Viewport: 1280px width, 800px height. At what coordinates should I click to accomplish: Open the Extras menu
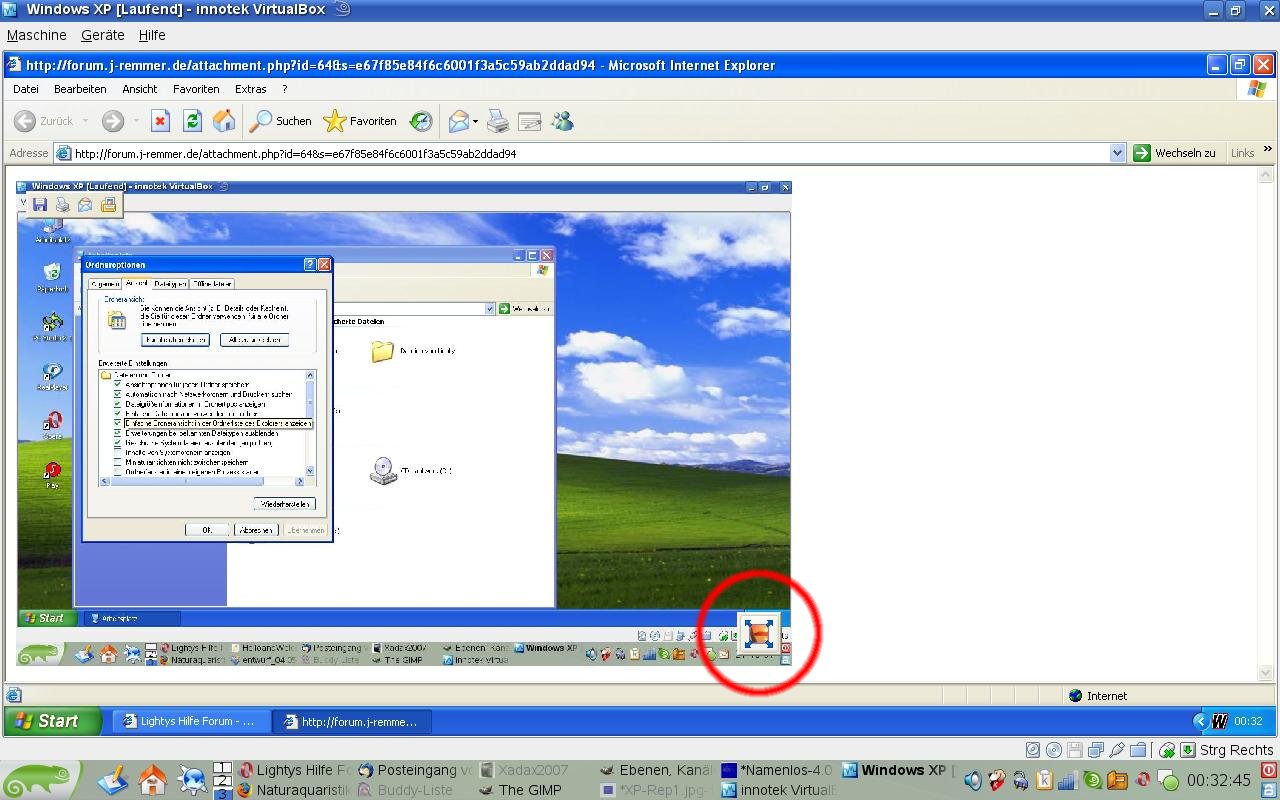250,89
